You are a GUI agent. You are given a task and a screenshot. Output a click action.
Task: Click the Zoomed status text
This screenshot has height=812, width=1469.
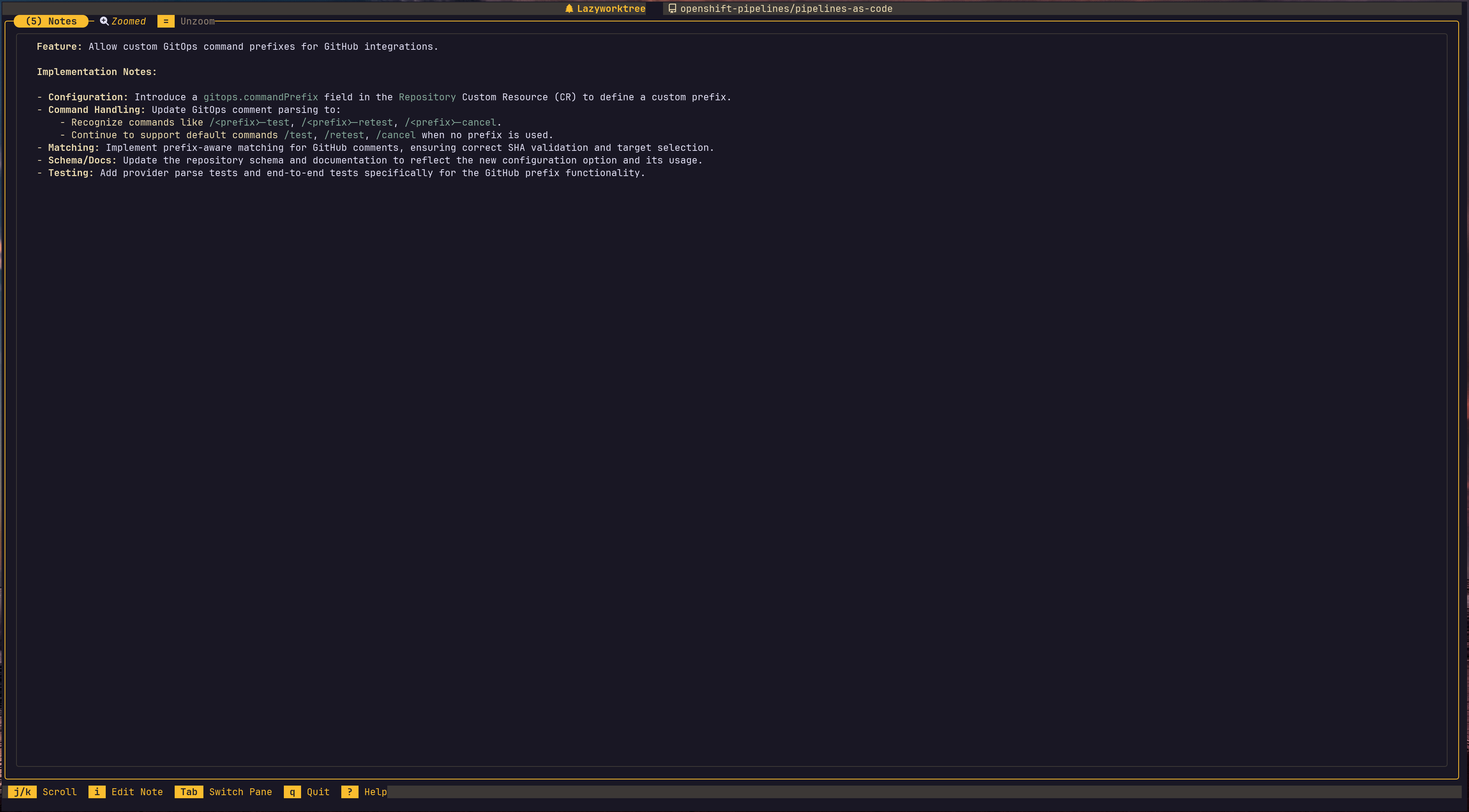(x=128, y=21)
